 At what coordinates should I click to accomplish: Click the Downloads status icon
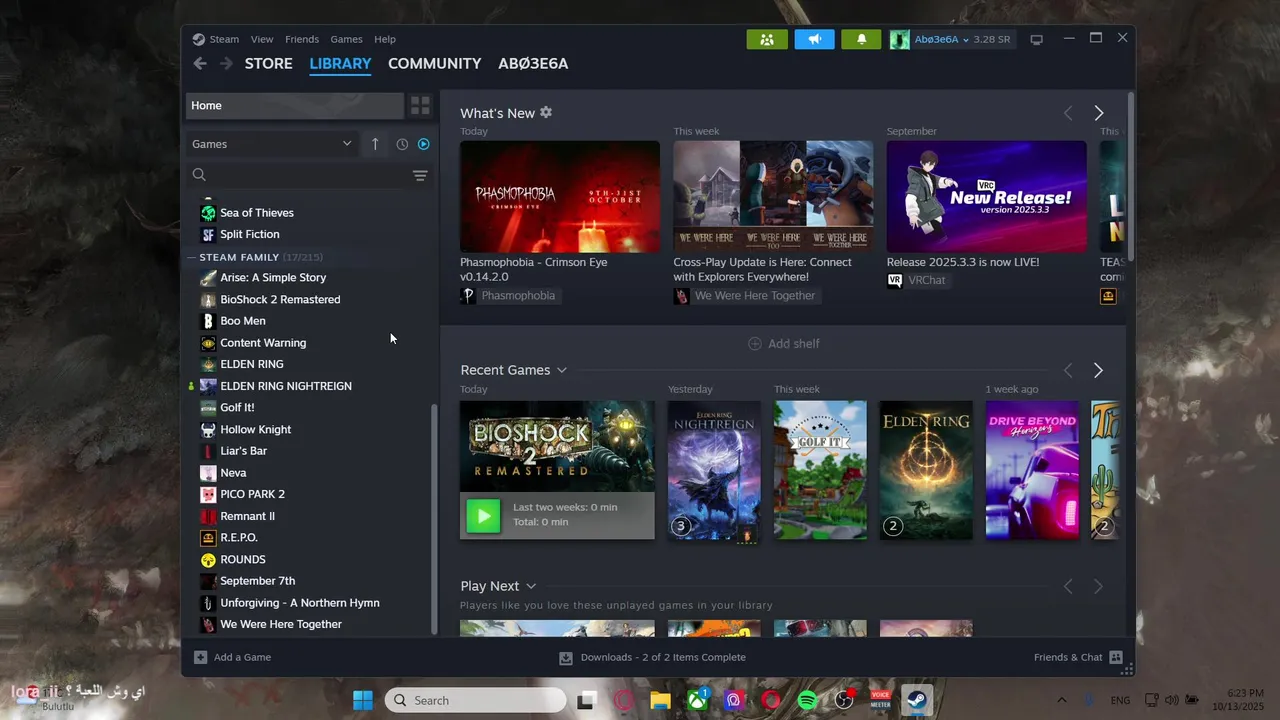[x=566, y=658]
